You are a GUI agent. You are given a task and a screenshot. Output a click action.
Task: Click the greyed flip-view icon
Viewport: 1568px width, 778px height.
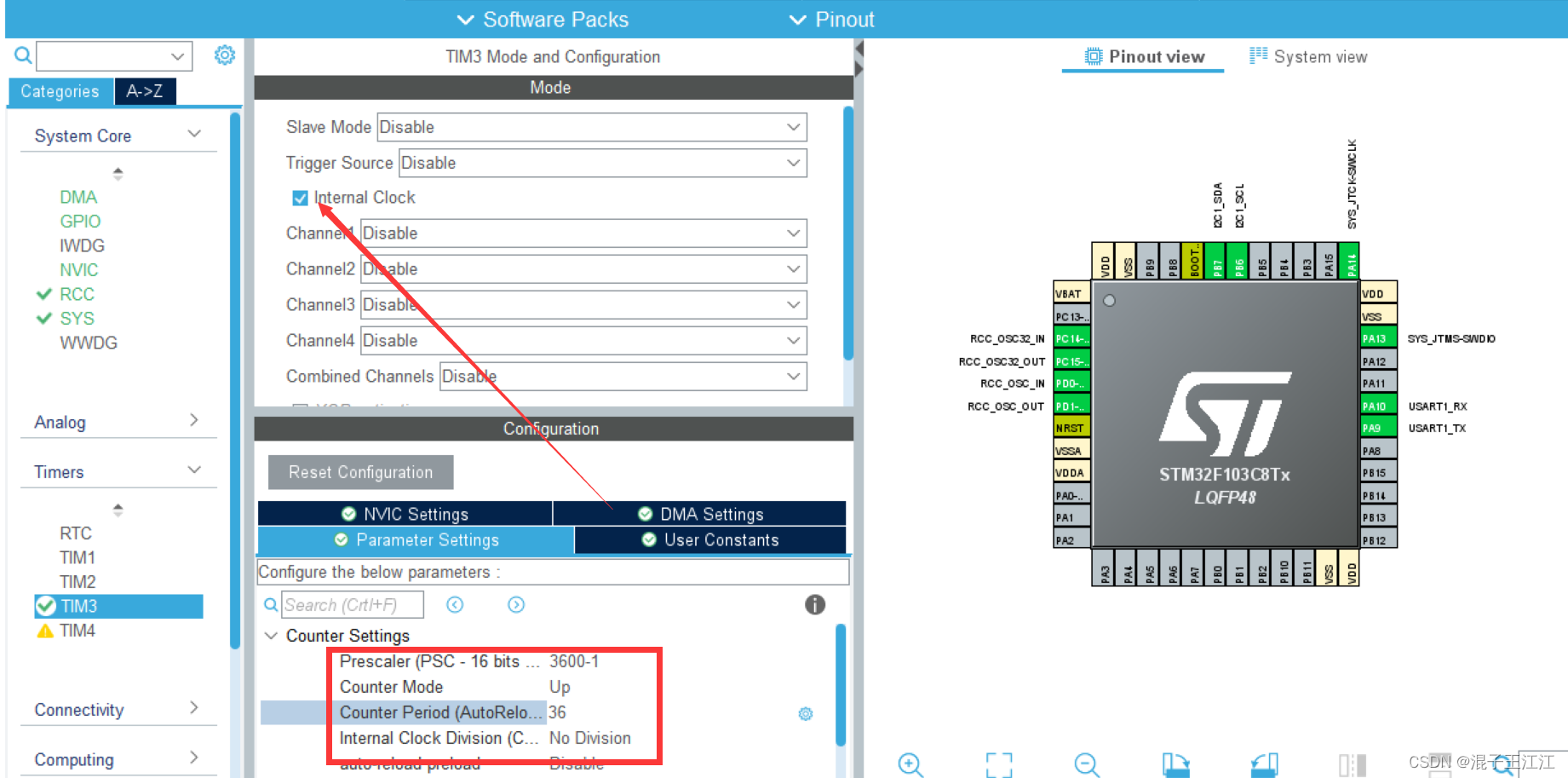point(1353,764)
